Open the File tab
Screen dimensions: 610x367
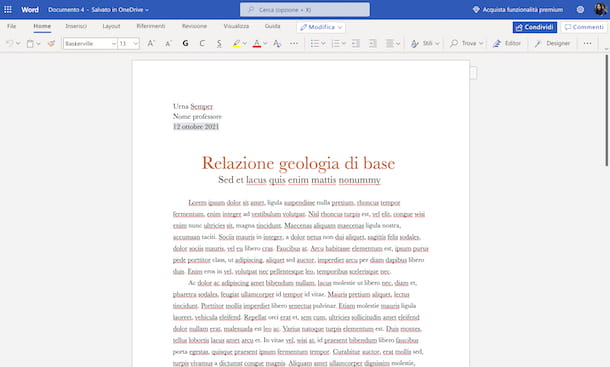tap(12, 26)
